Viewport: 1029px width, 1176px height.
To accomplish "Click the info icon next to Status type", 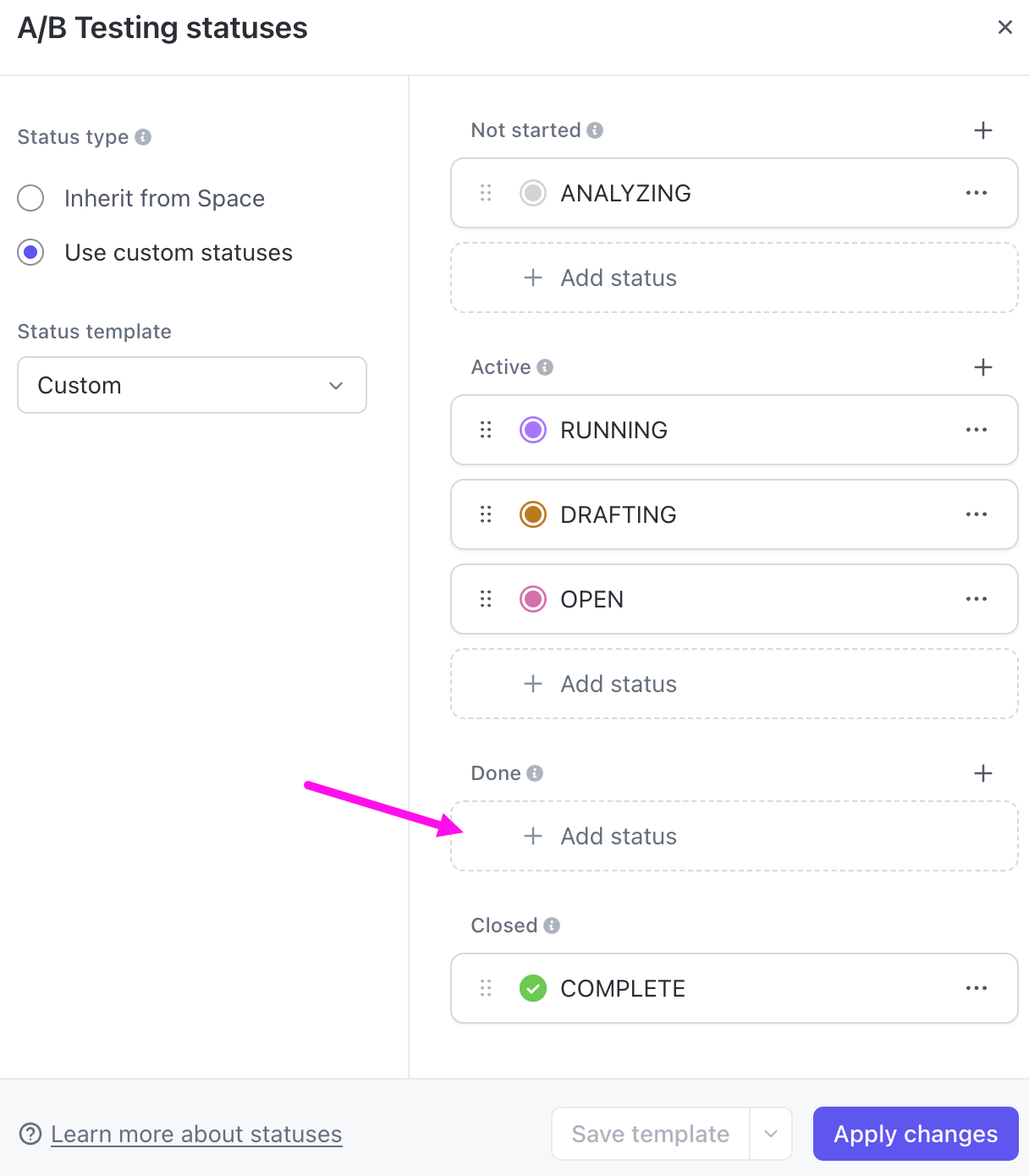I will point(143,137).
